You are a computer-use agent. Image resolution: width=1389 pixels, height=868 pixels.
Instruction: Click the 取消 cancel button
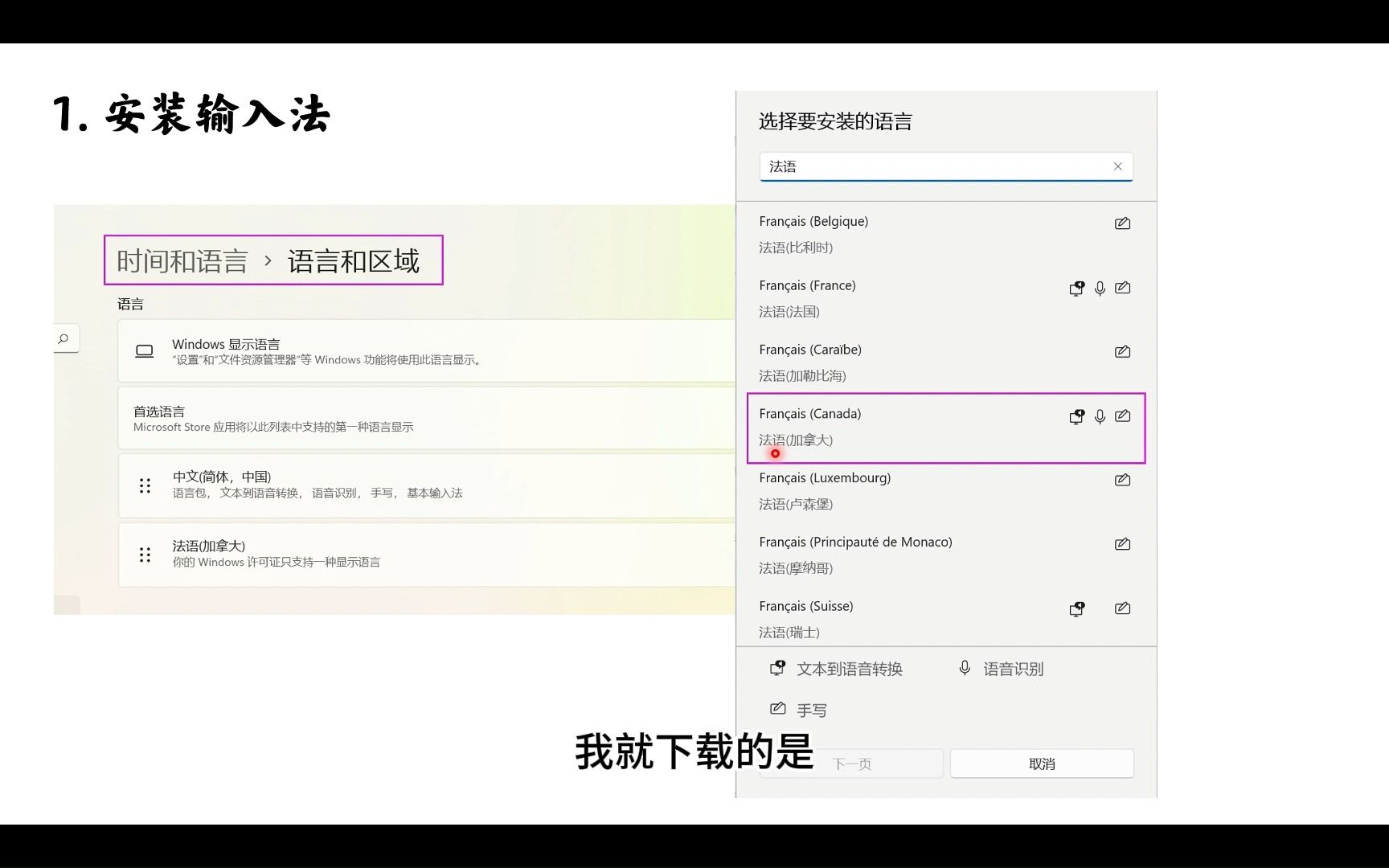(1042, 764)
